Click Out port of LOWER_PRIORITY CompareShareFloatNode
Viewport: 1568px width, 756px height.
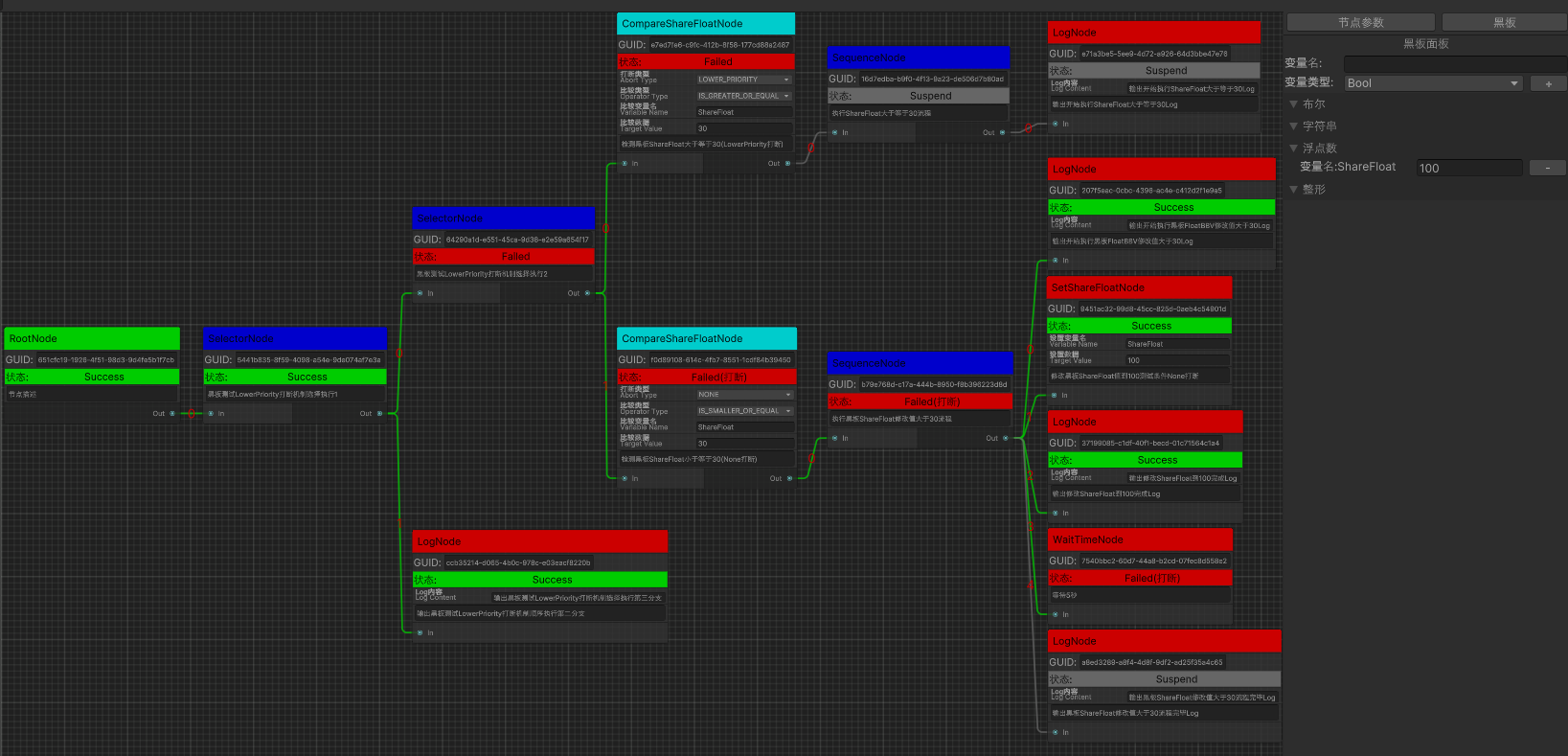pos(788,163)
